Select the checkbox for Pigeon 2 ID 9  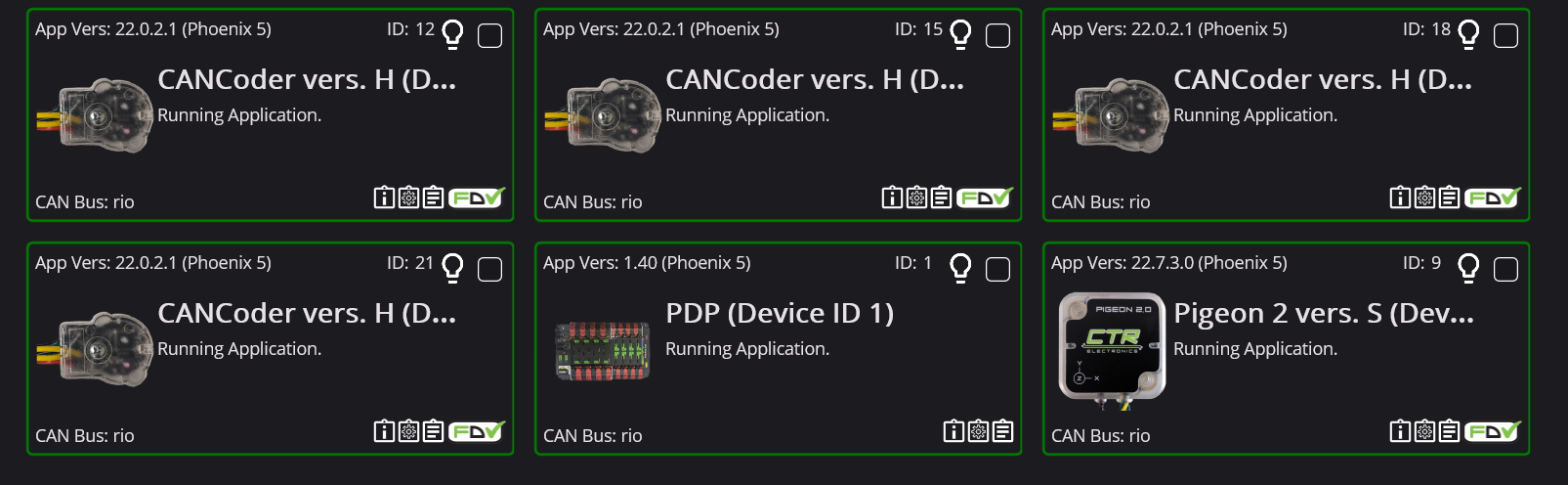1505,270
